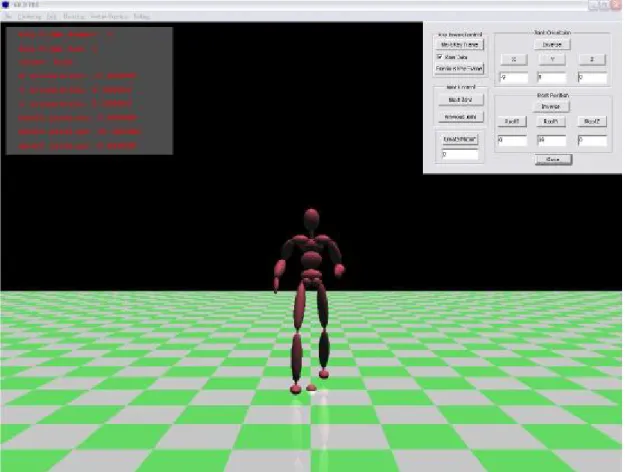Click the Y button under Root Orientation
Screen dimensions: 625x472
click(552, 59)
